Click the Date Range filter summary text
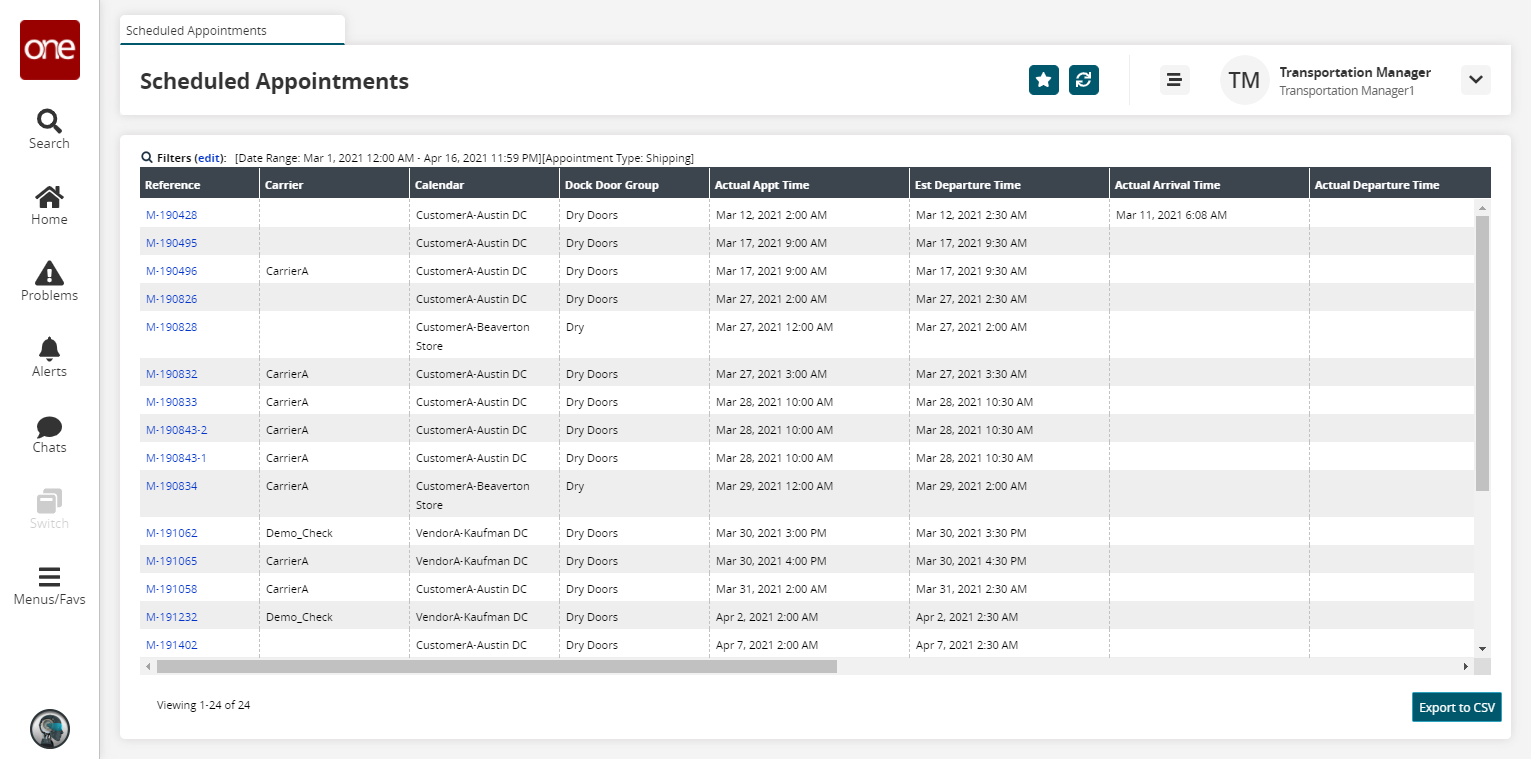The width and height of the screenshot is (1531, 759). (x=388, y=158)
